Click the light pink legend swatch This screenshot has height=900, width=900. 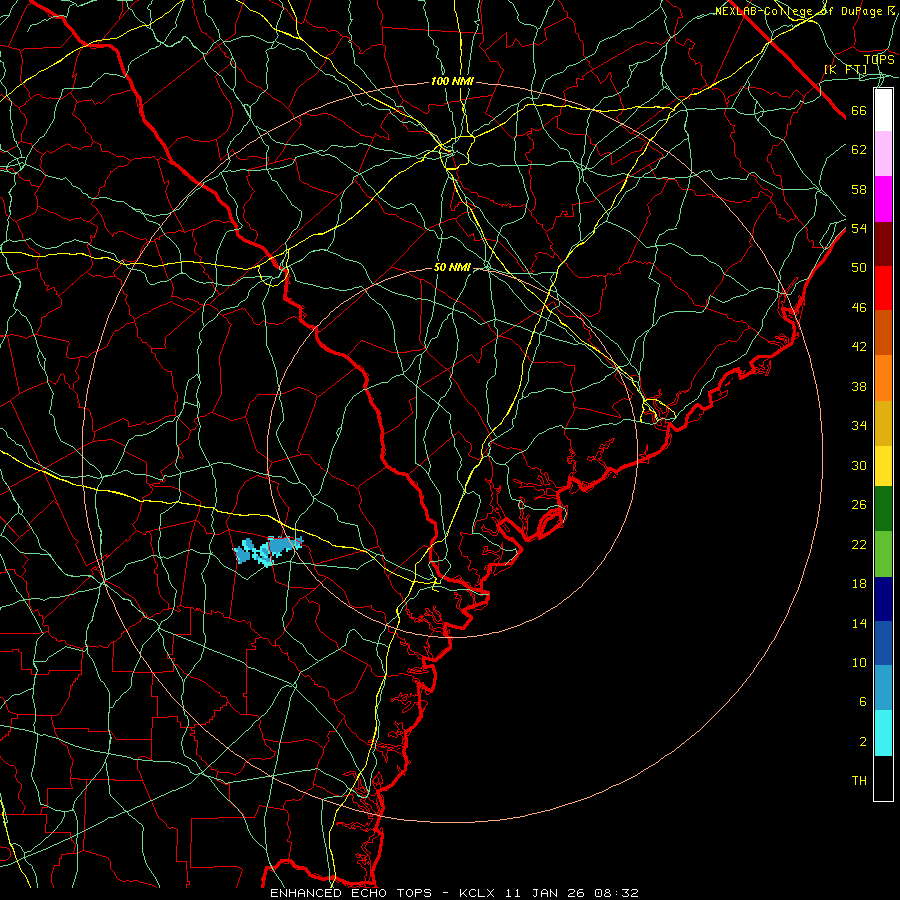[x=883, y=154]
